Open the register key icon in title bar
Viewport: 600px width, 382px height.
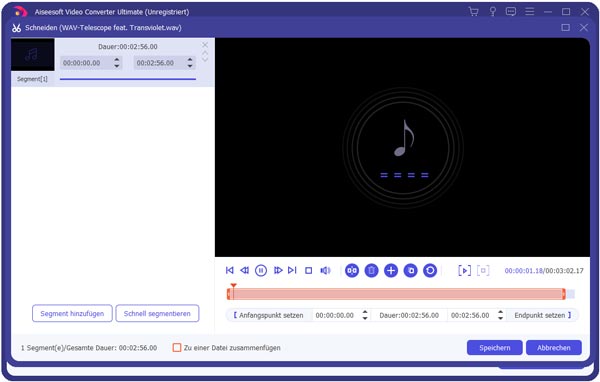click(493, 11)
